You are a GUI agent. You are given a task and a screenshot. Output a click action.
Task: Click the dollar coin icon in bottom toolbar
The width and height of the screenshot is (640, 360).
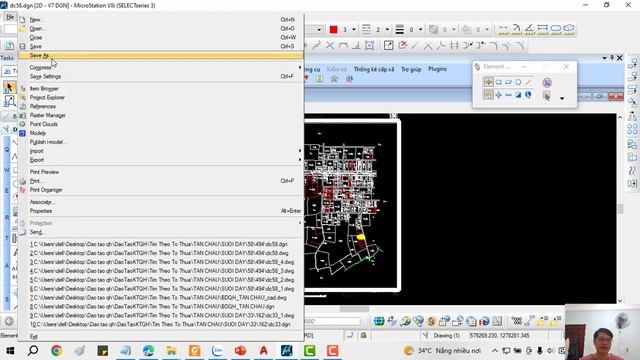431,321
